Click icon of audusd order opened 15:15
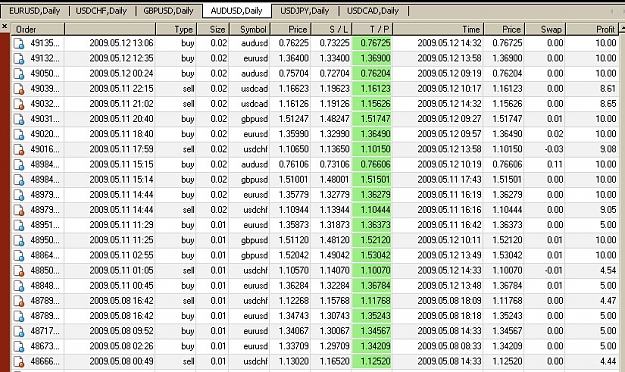This screenshot has height=372, width=625. pyautogui.click(x=19, y=164)
